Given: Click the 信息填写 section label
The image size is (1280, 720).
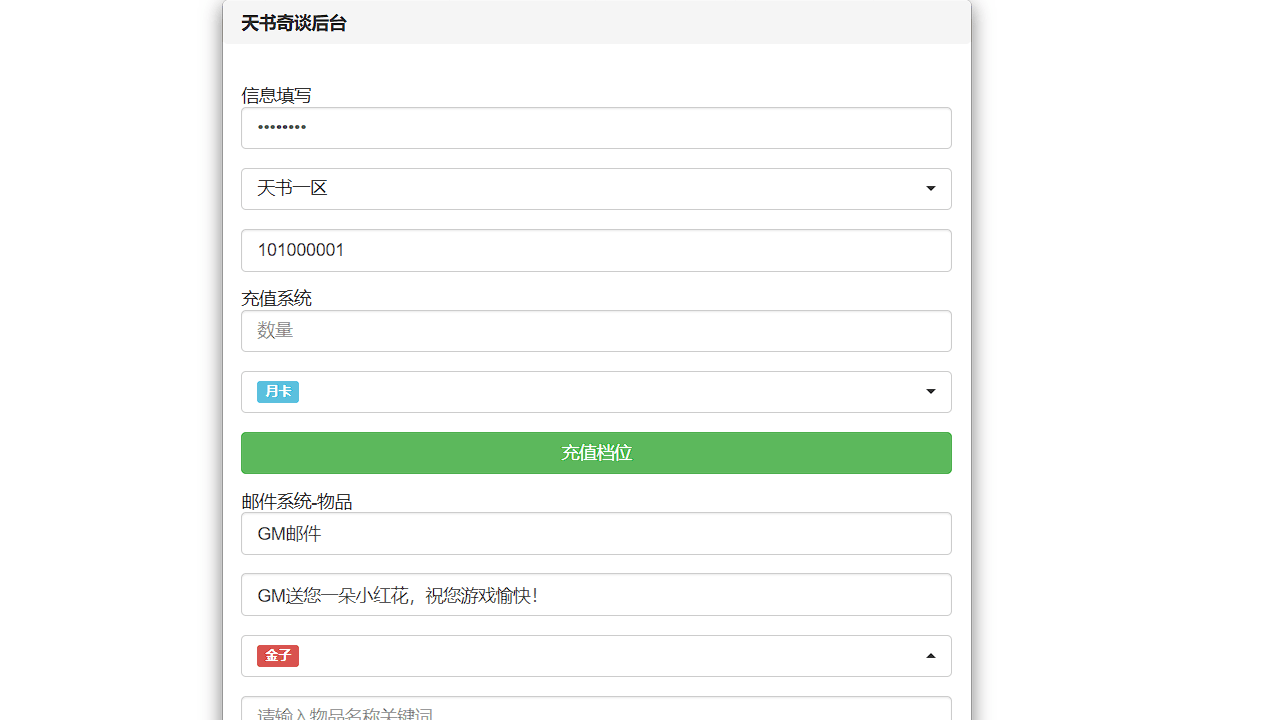Looking at the screenshot, I should click(276, 95).
